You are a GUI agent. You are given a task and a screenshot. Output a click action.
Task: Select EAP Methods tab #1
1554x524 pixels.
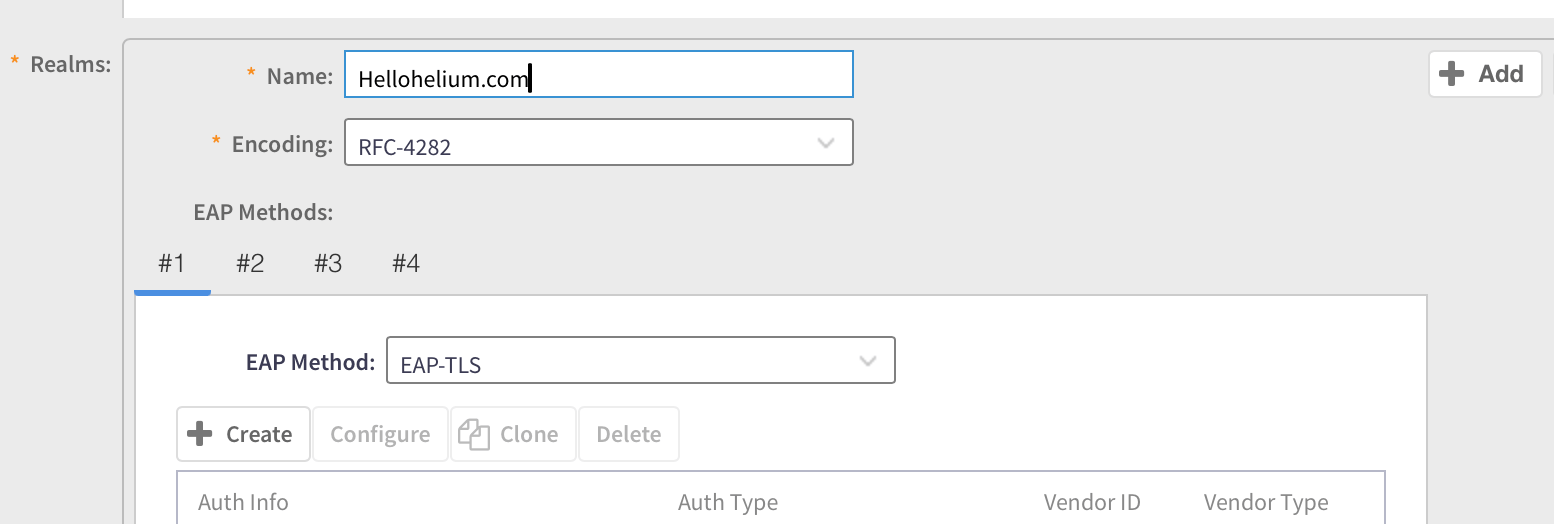click(171, 264)
